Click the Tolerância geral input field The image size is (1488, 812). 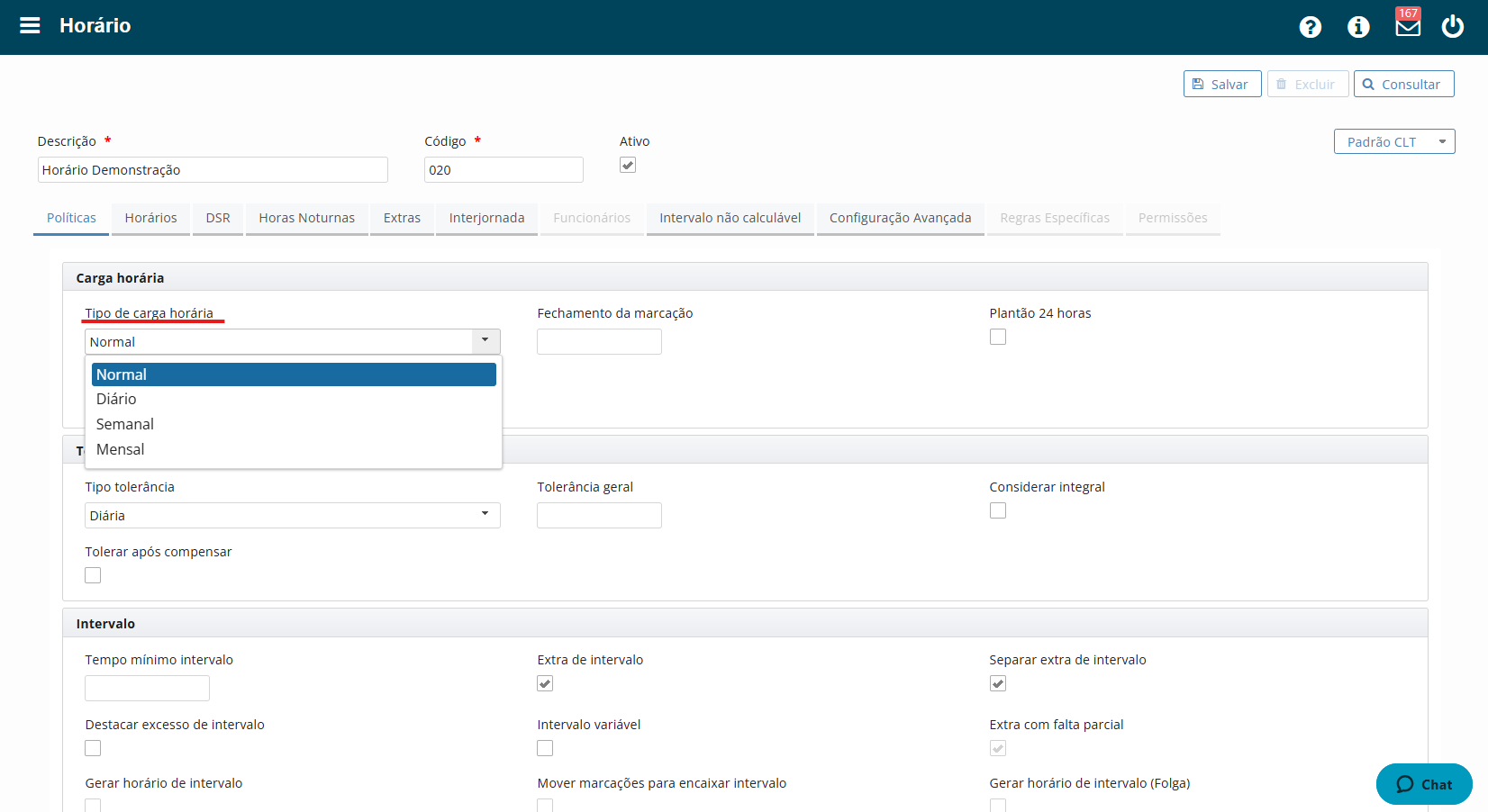[x=599, y=515]
